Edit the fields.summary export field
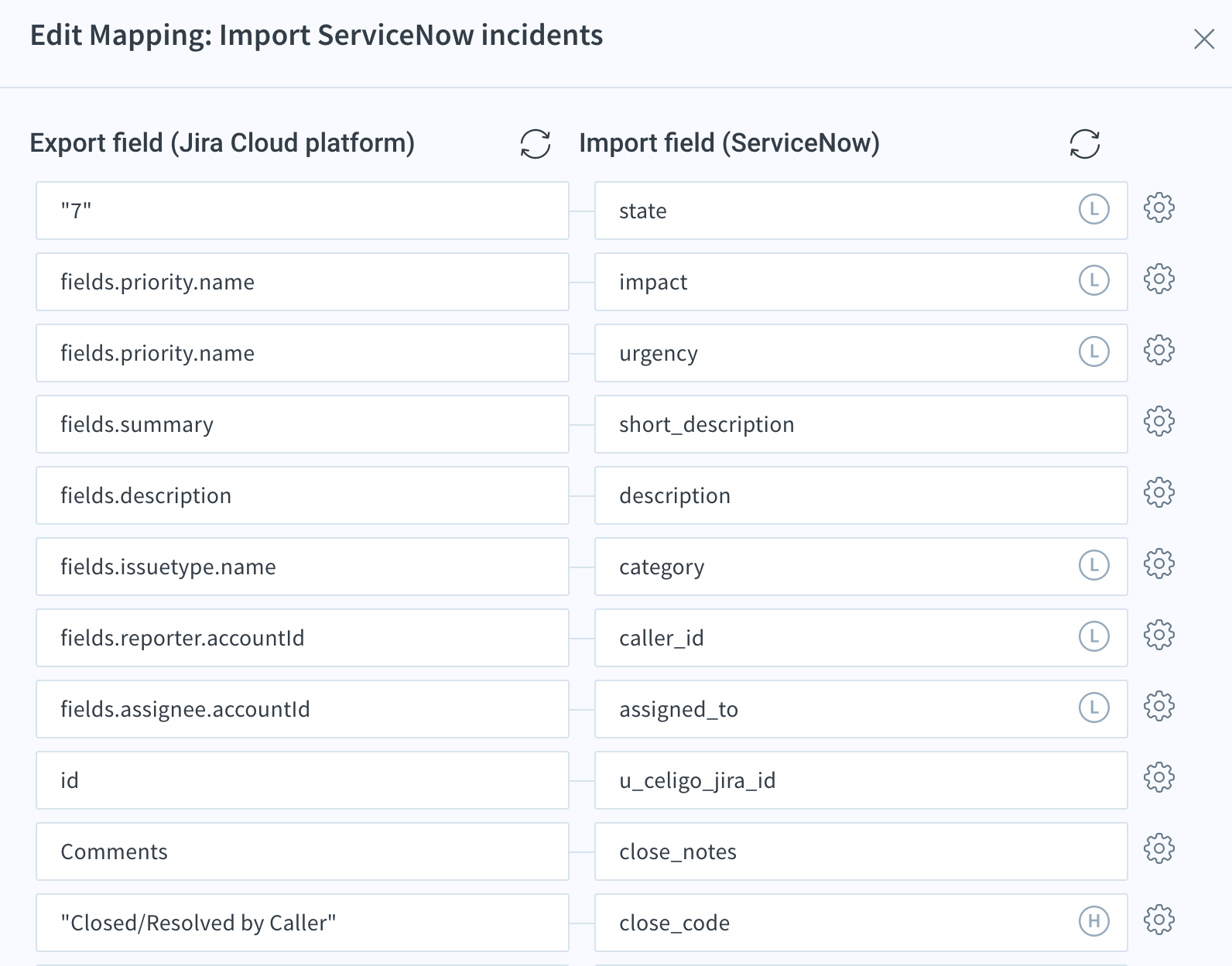This screenshot has width=1232, height=966. tap(303, 424)
